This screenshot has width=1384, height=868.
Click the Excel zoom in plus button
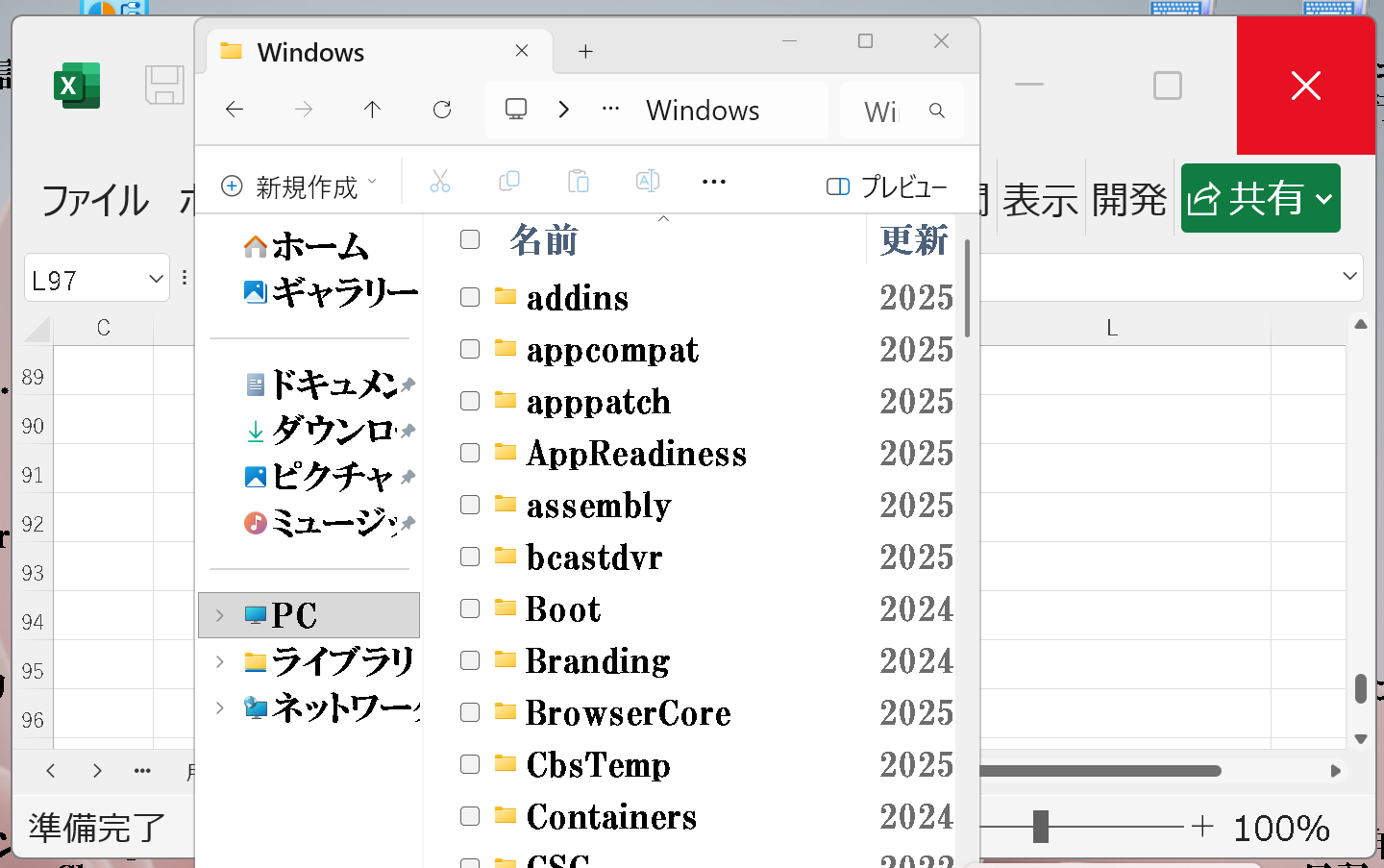pyautogui.click(x=1202, y=827)
